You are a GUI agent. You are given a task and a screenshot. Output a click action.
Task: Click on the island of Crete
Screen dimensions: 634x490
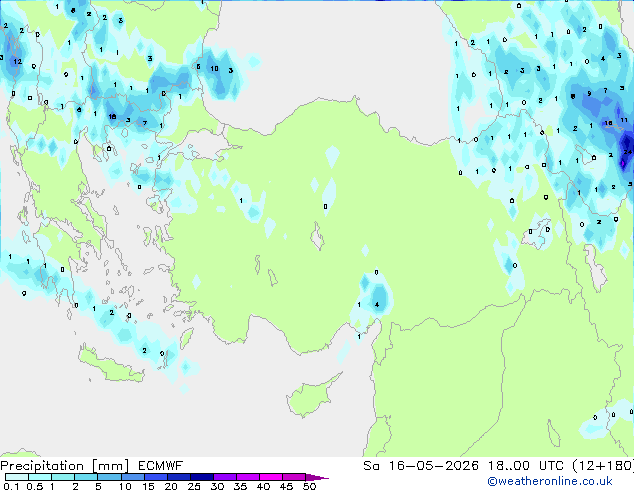tap(110, 366)
